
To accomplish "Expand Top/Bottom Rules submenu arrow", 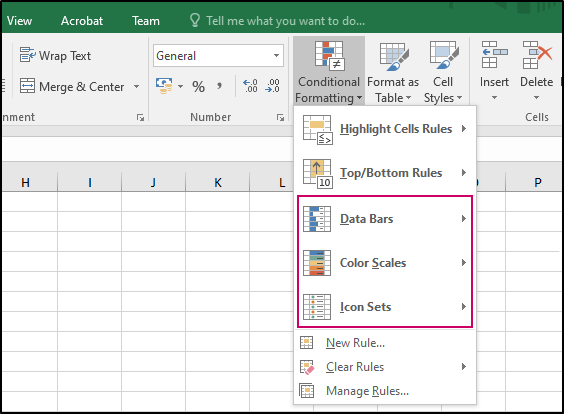I will (464, 173).
